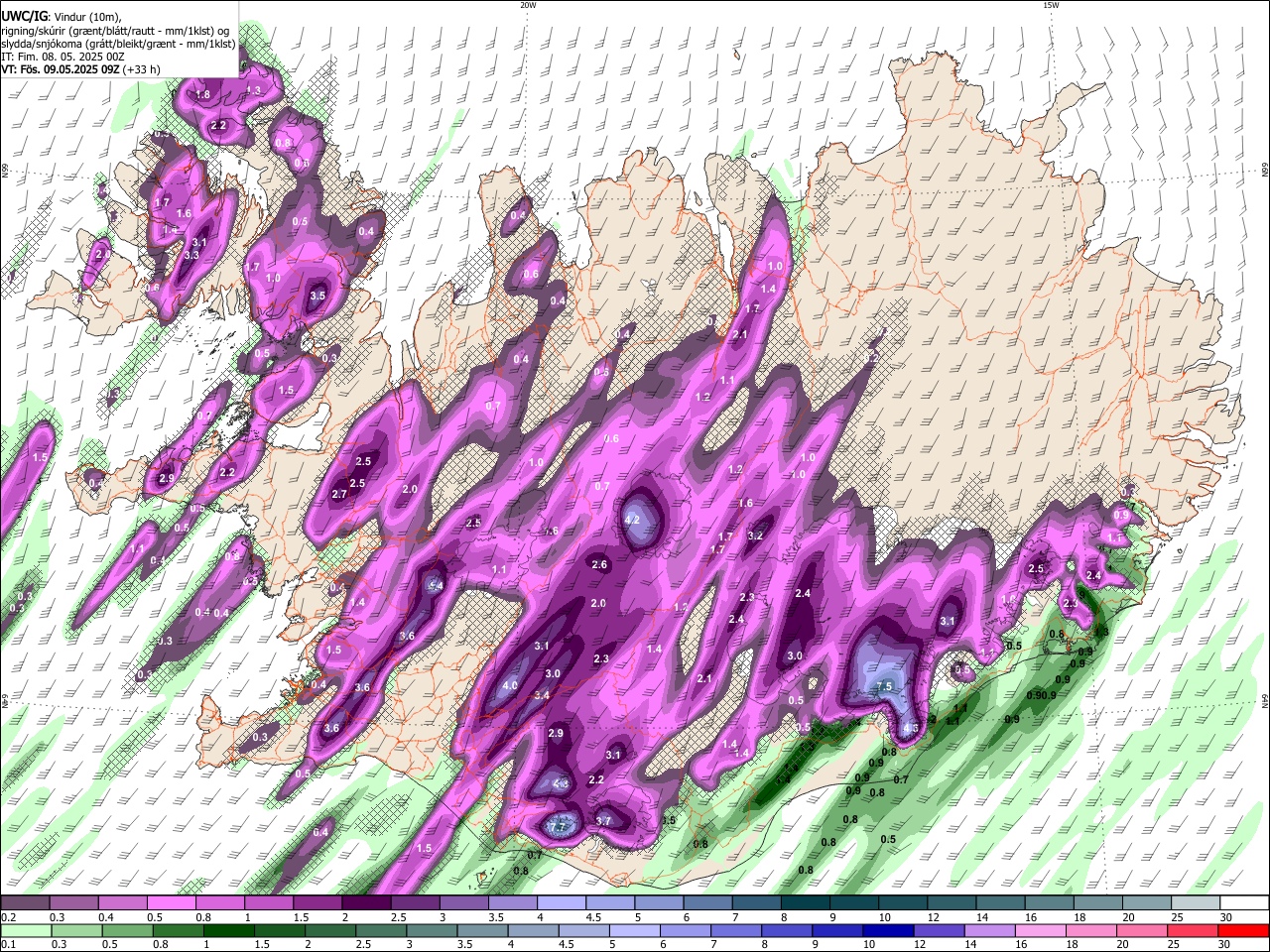Click the 'Vindur (10m)' header text
The height and width of the screenshot is (952, 1270).
[87, 17]
